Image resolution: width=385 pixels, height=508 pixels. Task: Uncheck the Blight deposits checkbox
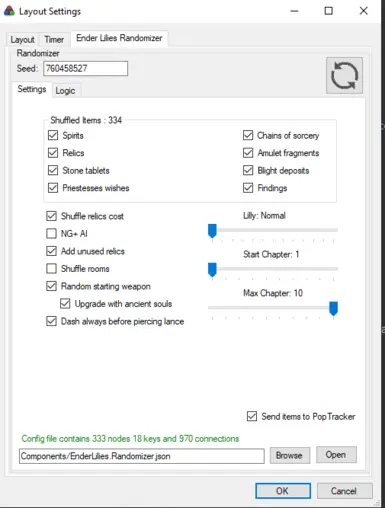coord(248,170)
